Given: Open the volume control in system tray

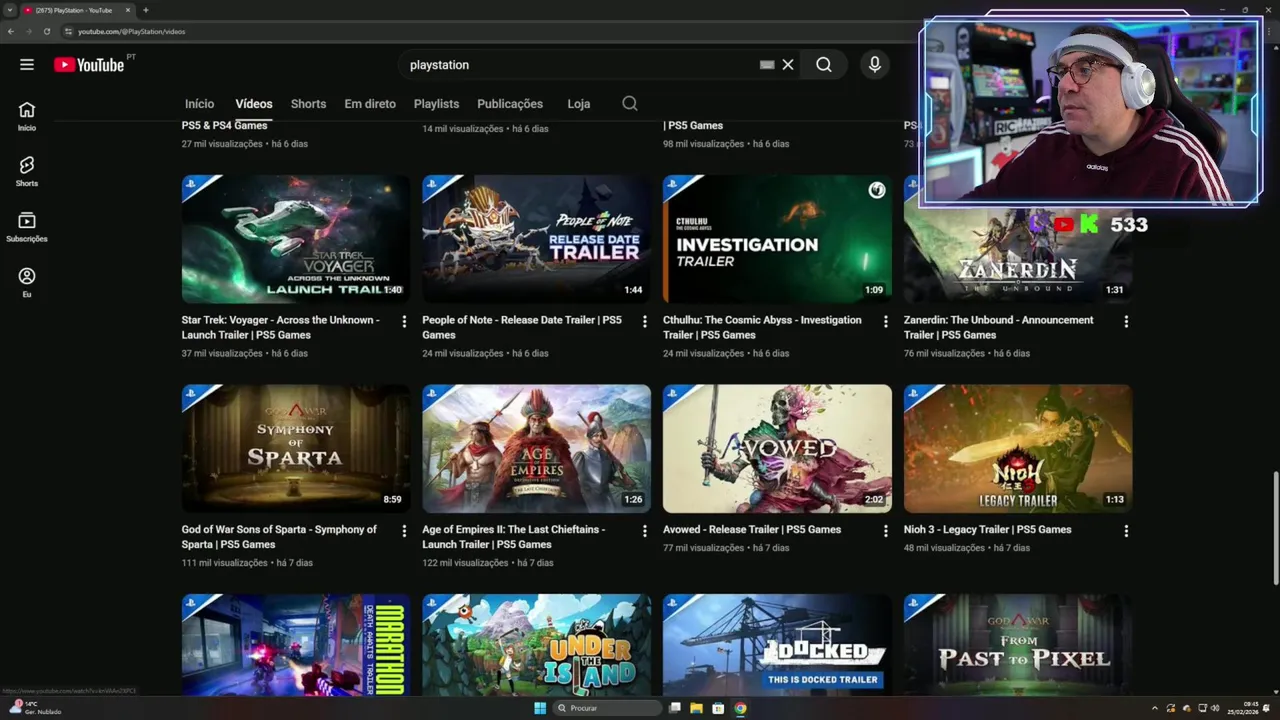Looking at the screenshot, I should [x=1215, y=708].
